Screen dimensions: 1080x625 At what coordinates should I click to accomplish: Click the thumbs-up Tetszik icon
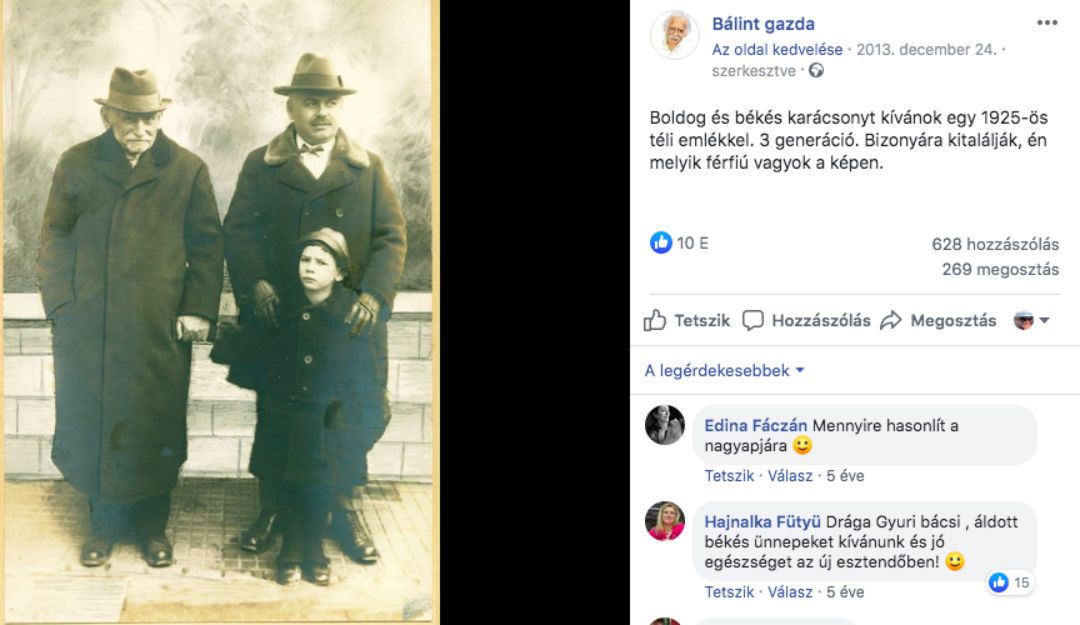654,320
